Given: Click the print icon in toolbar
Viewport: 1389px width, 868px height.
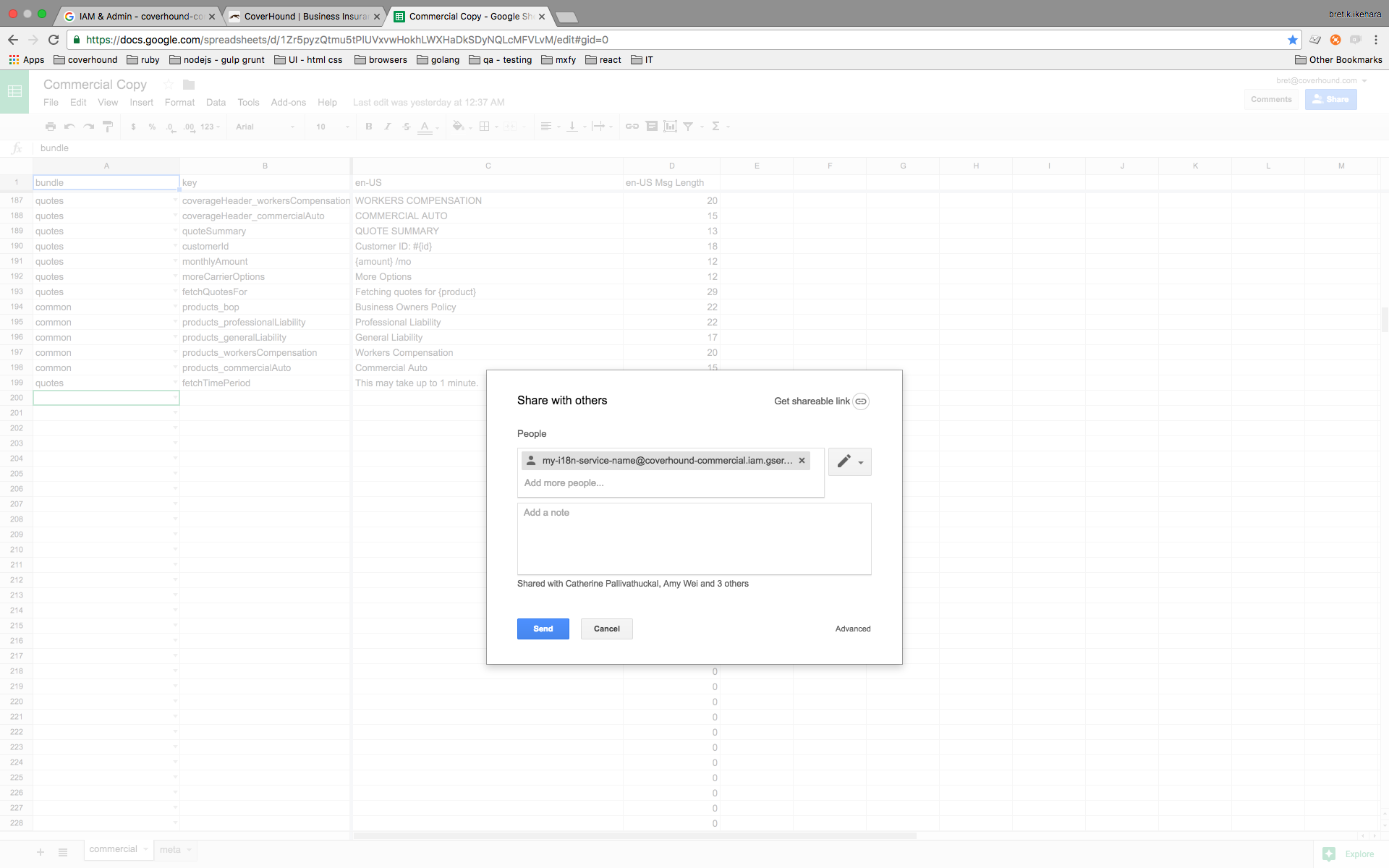Looking at the screenshot, I should [x=51, y=127].
